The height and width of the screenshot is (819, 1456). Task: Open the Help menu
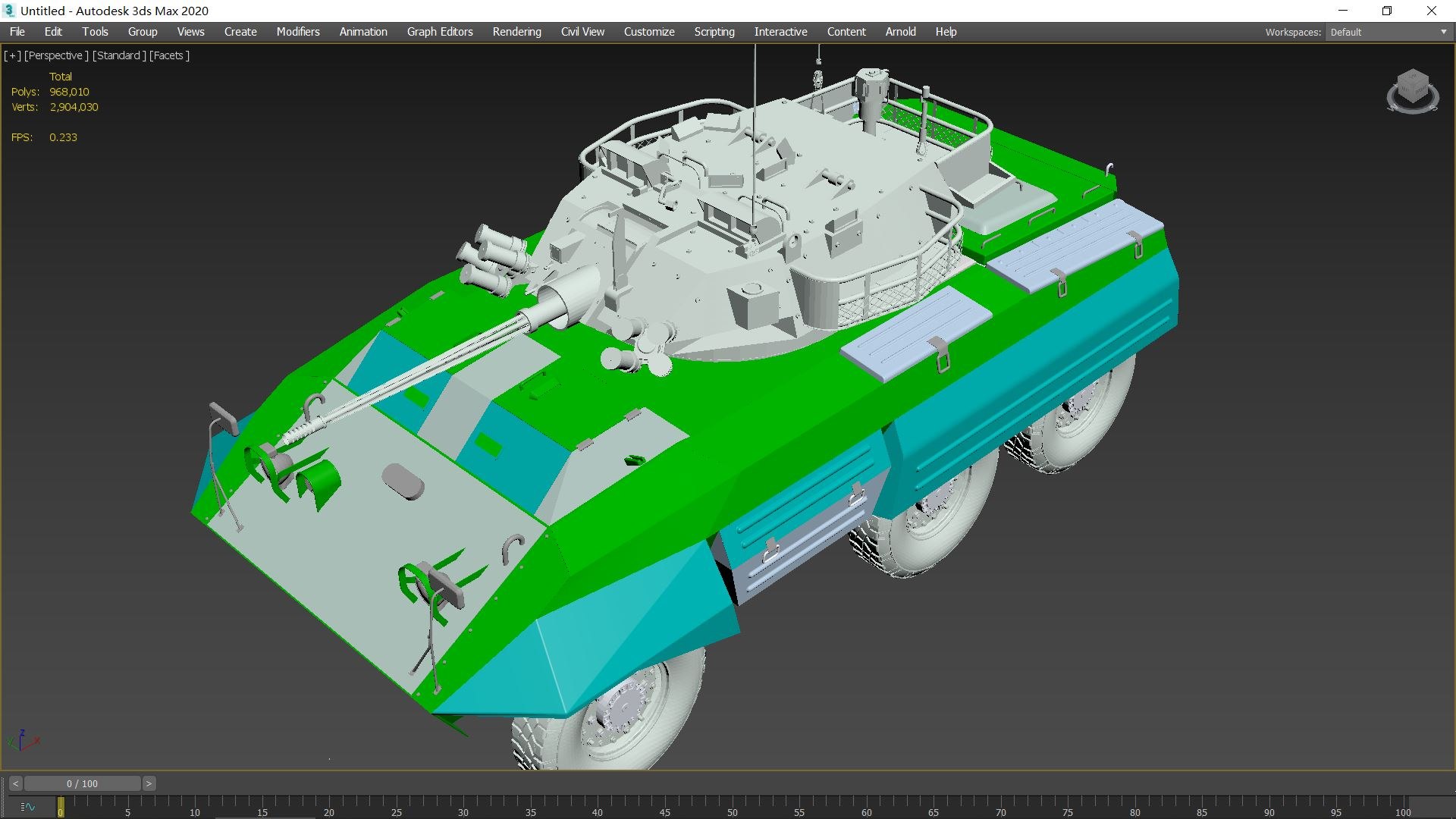(946, 32)
